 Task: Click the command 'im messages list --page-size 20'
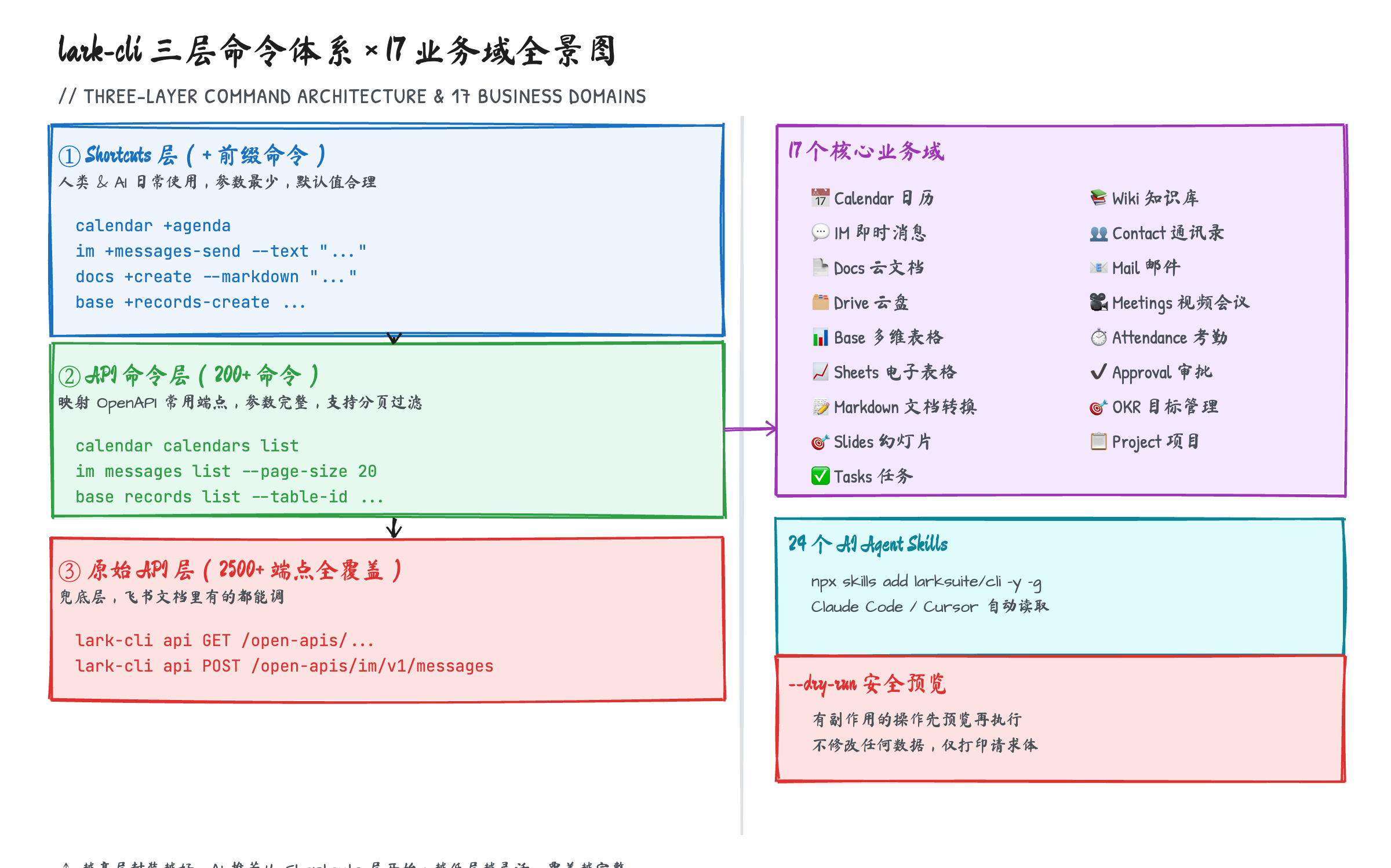226,471
